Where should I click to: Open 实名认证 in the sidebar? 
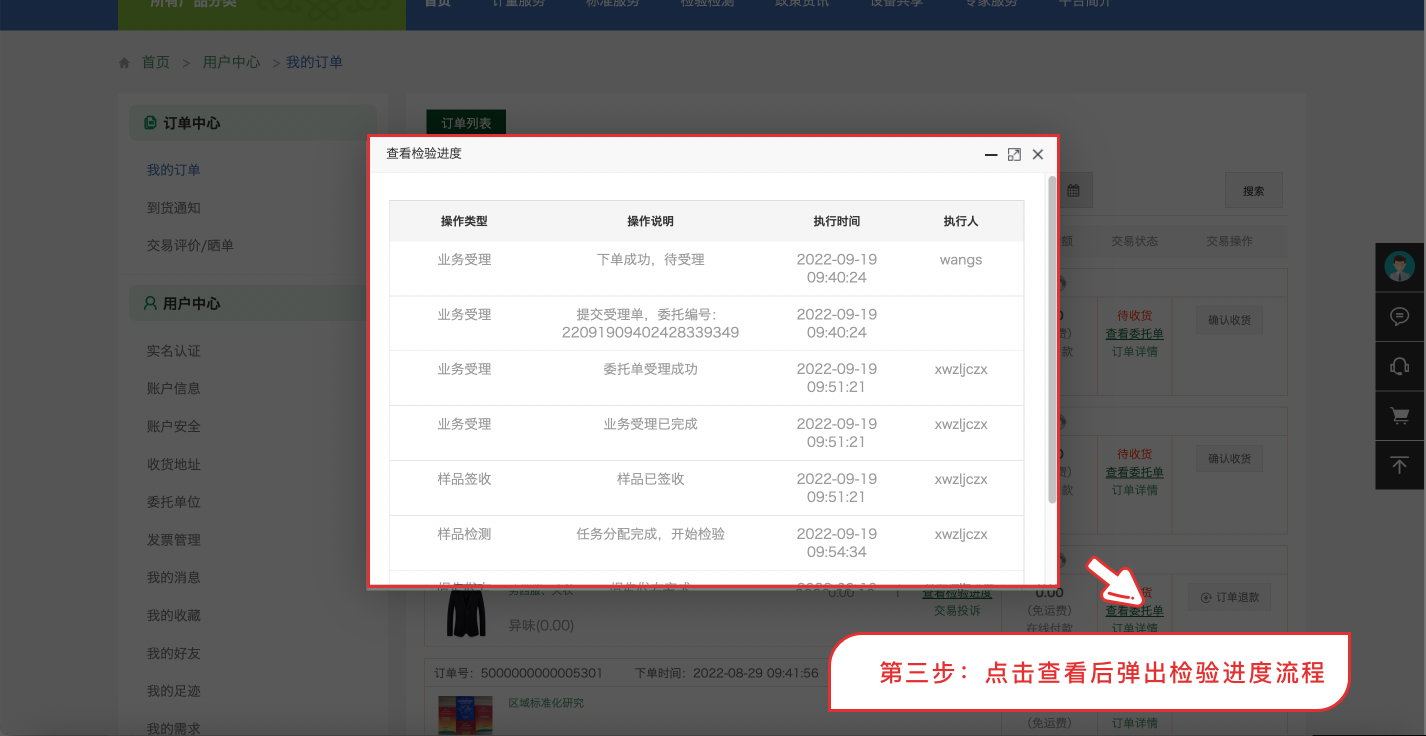click(174, 351)
